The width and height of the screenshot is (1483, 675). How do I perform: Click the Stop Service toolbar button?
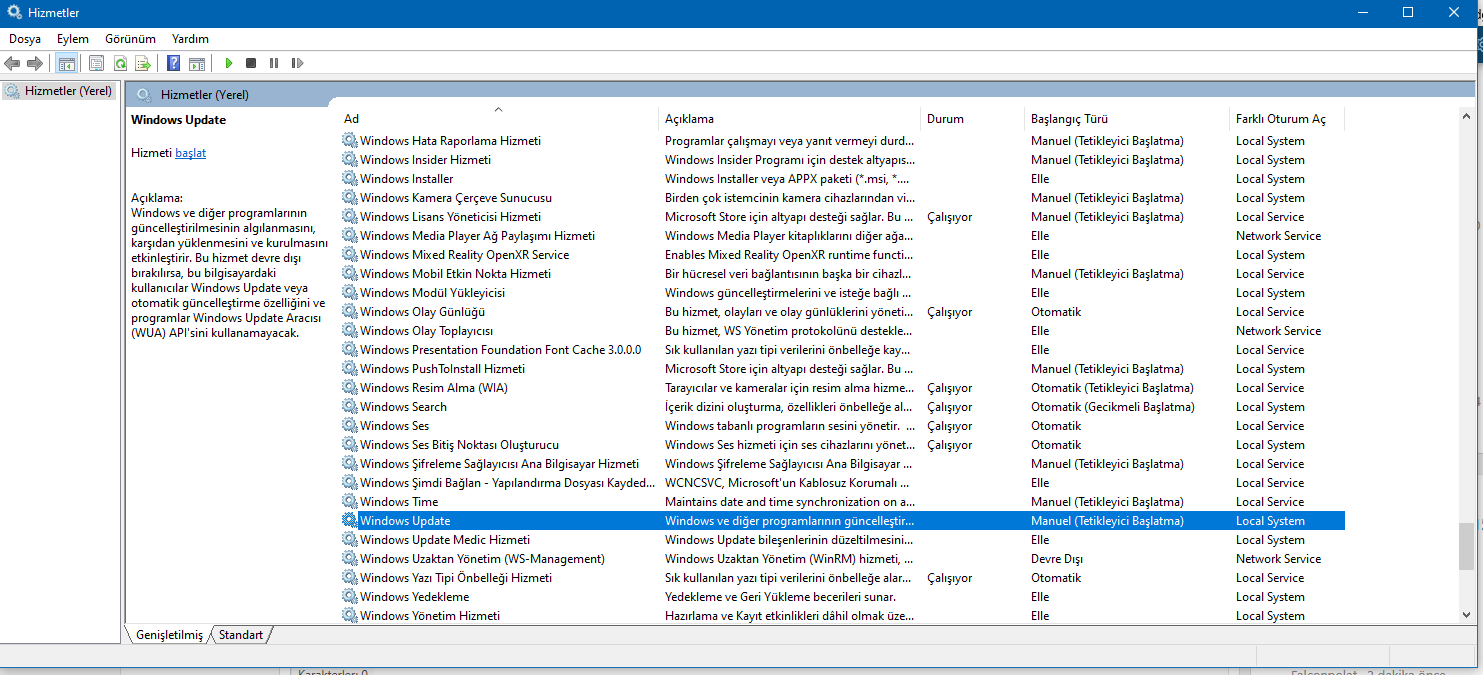(251, 63)
